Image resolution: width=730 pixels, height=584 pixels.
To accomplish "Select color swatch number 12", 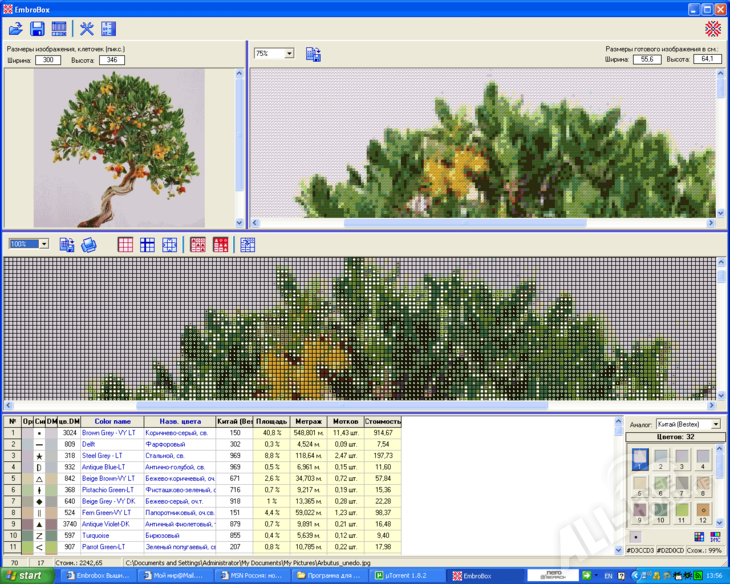I will click(703, 513).
